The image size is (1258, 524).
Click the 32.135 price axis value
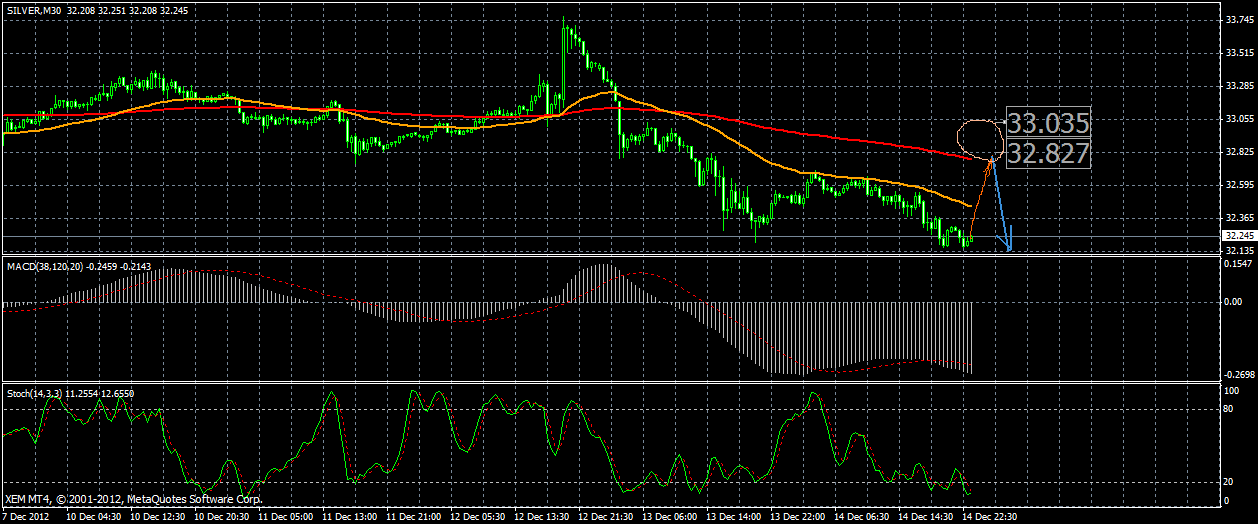(x=1238, y=250)
